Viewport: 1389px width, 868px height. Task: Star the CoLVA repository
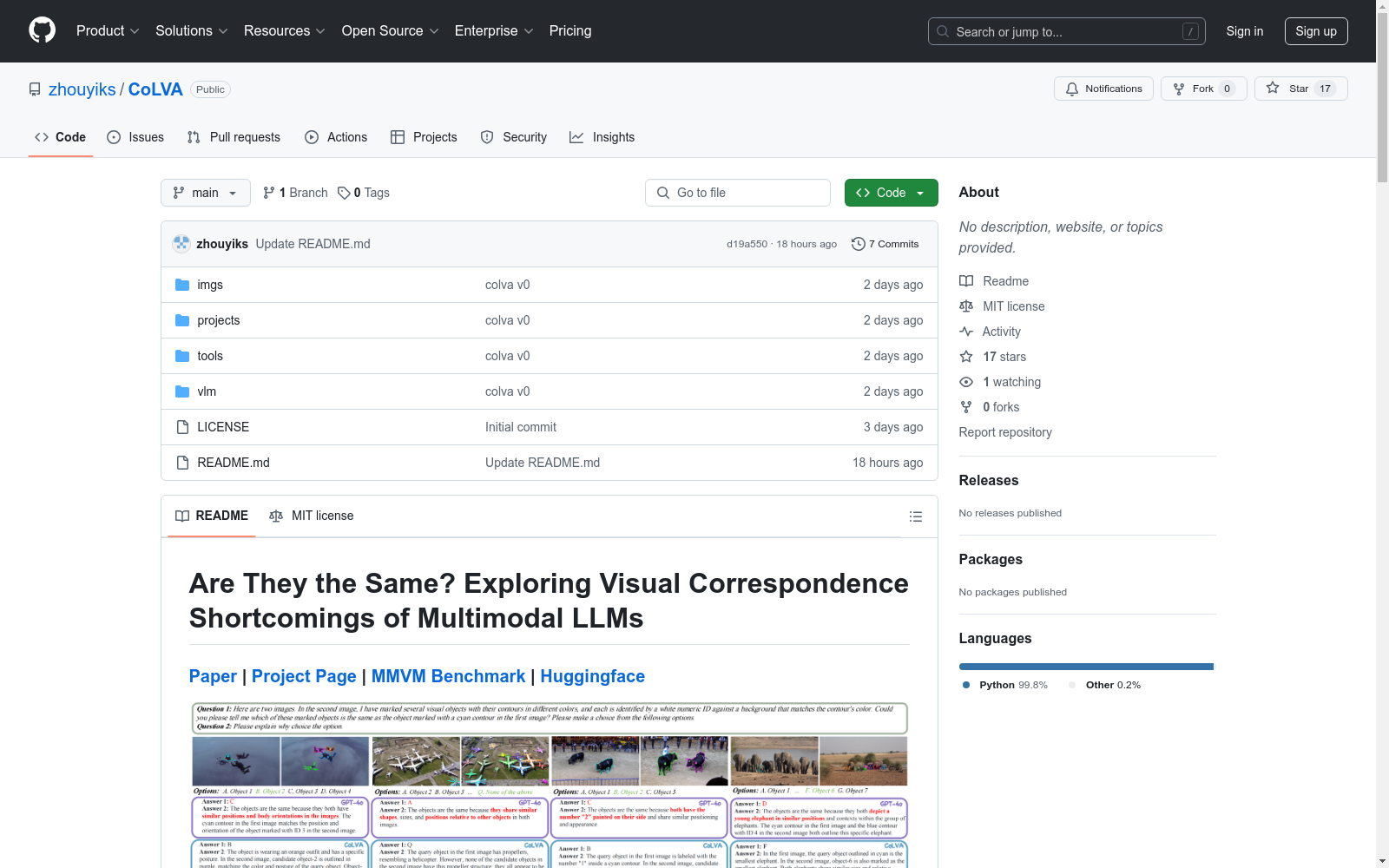(x=1300, y=89)
